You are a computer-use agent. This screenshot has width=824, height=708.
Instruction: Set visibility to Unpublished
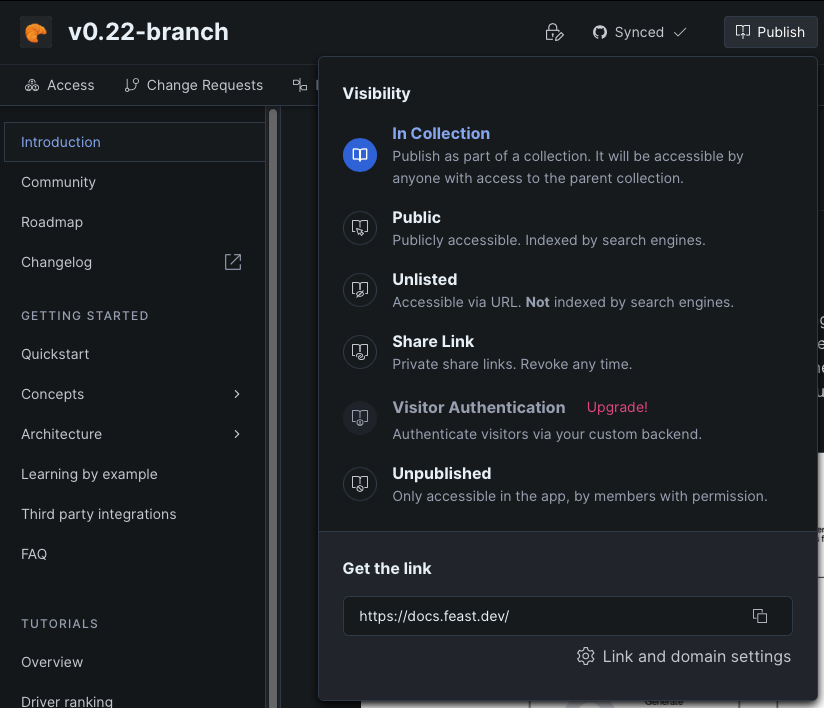(441, 474)
